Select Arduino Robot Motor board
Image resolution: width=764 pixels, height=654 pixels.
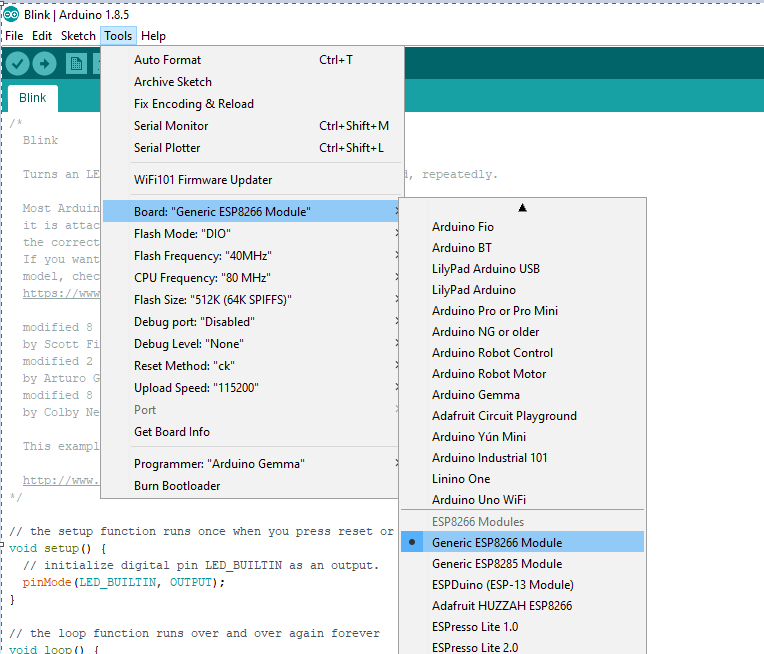coord(522,373)
